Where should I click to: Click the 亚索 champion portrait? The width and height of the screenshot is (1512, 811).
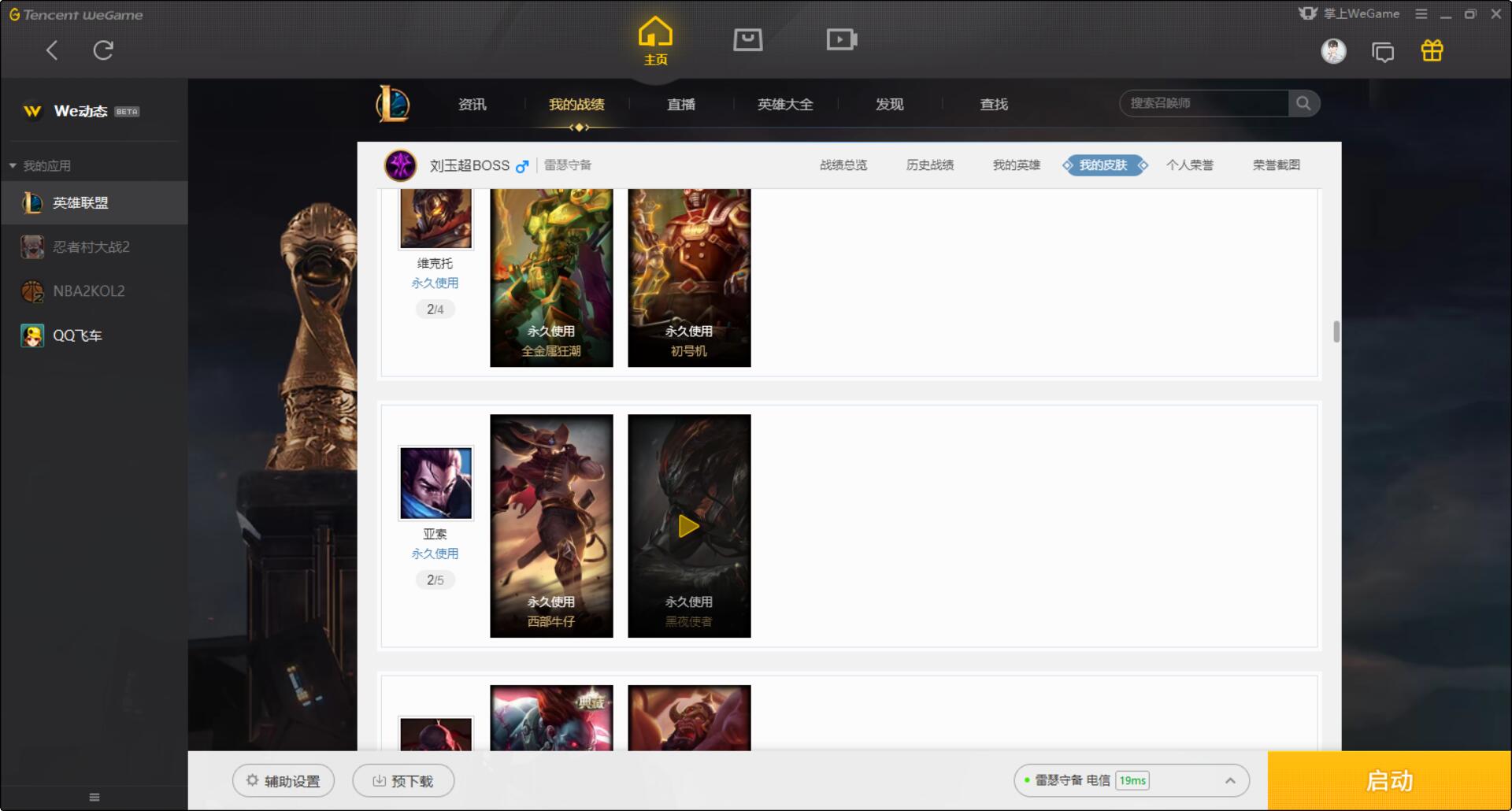pos(435,483)
